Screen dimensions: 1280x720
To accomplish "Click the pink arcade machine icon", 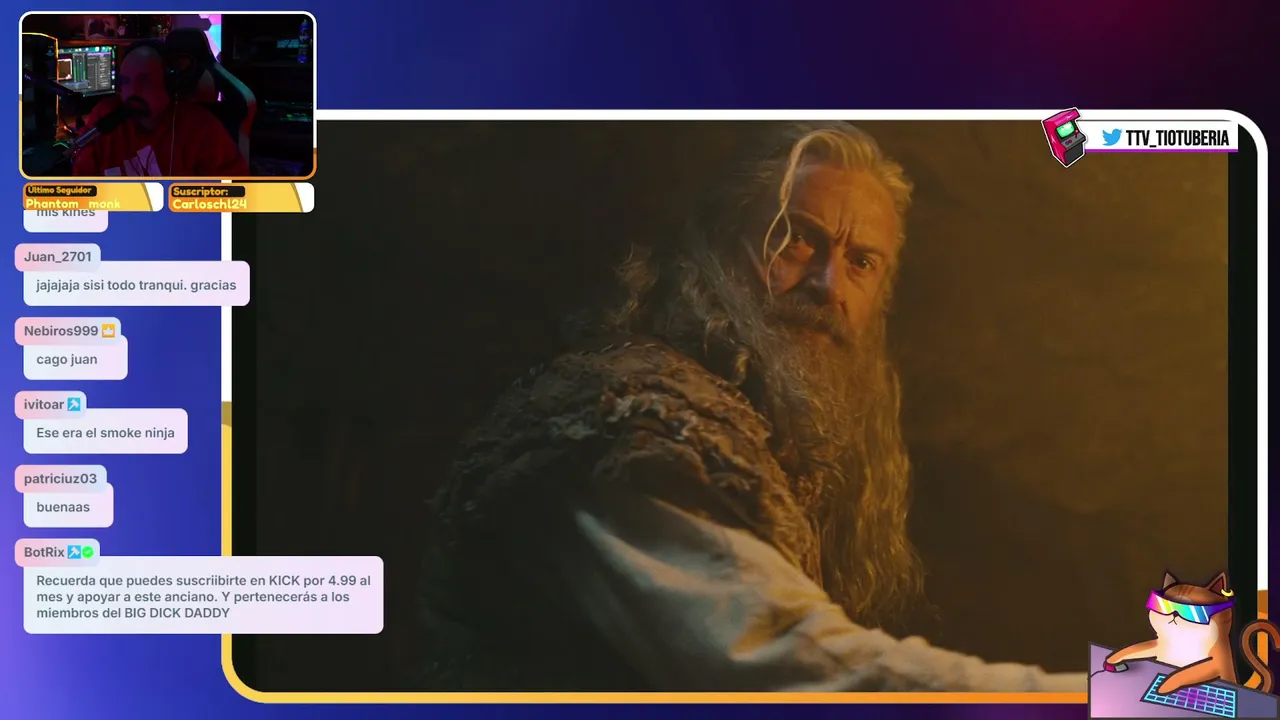I will pos(1064,137).
